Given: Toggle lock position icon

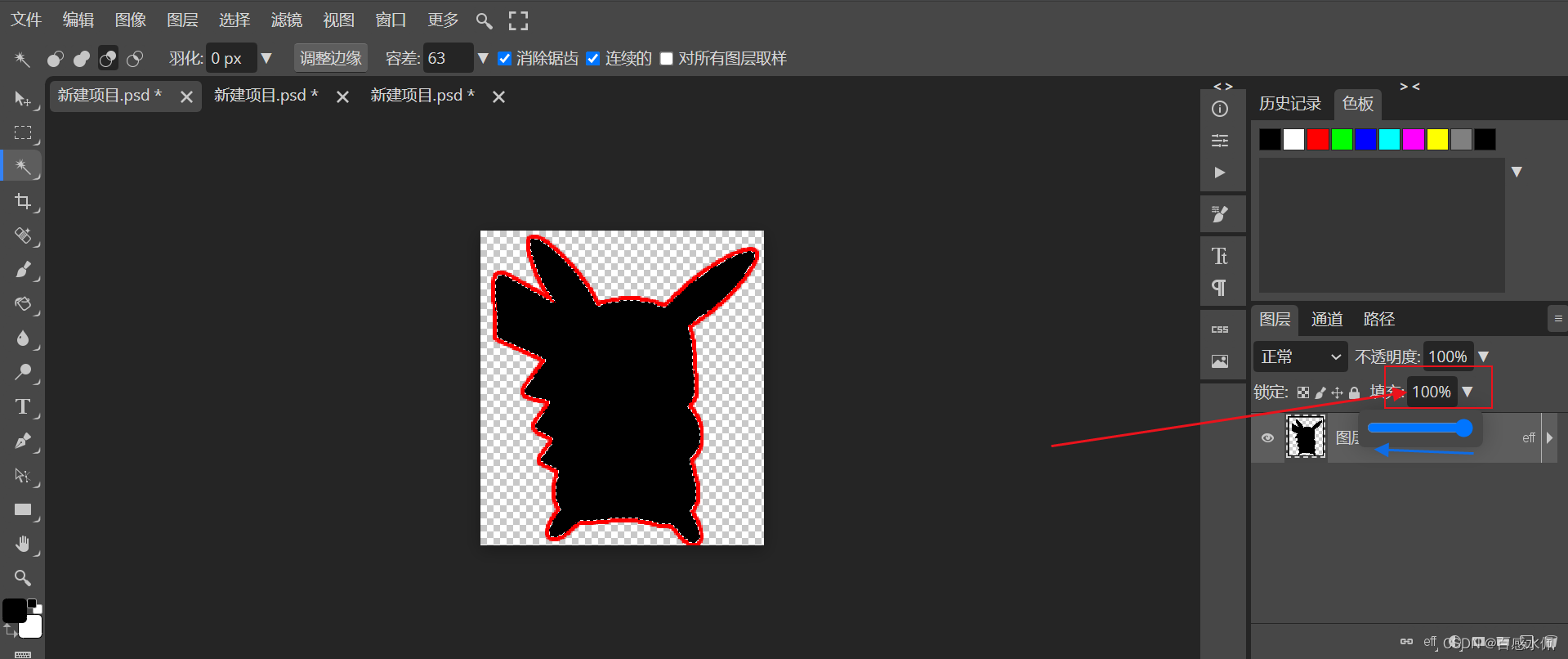Looking at the screenshot, I should (x=1338, y=392).
